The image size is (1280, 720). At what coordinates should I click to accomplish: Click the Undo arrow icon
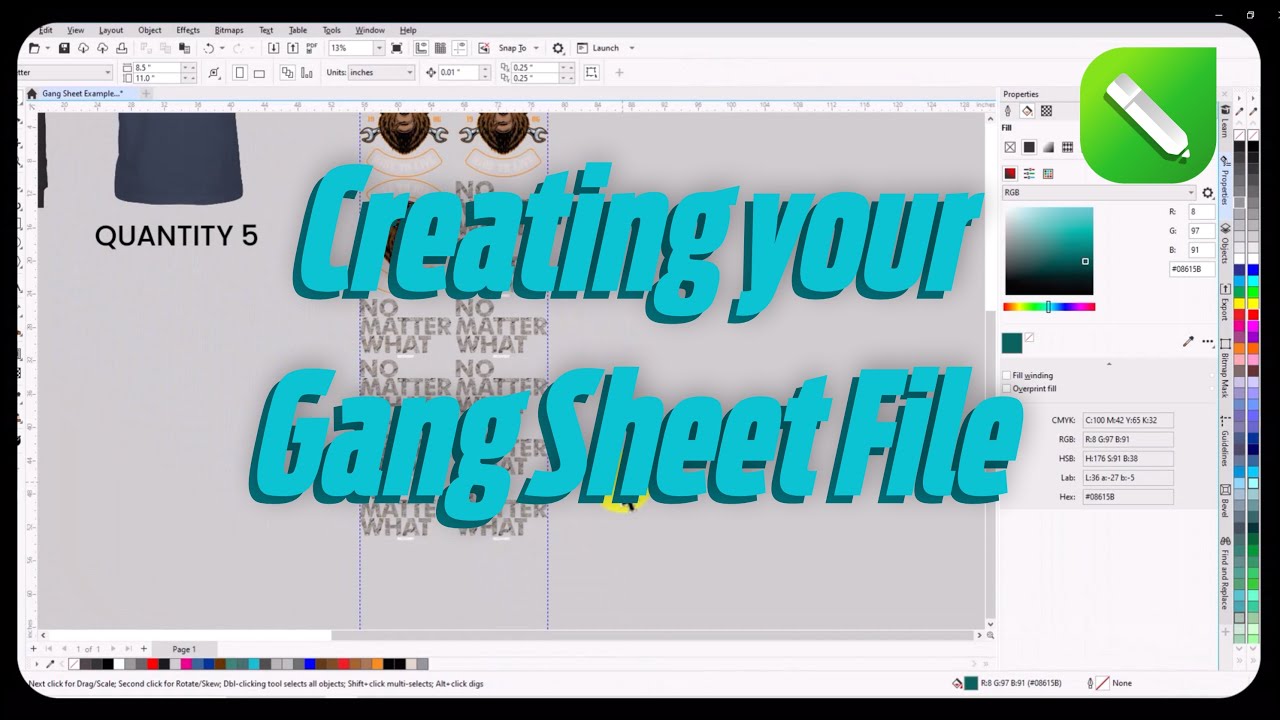point(209,48)
